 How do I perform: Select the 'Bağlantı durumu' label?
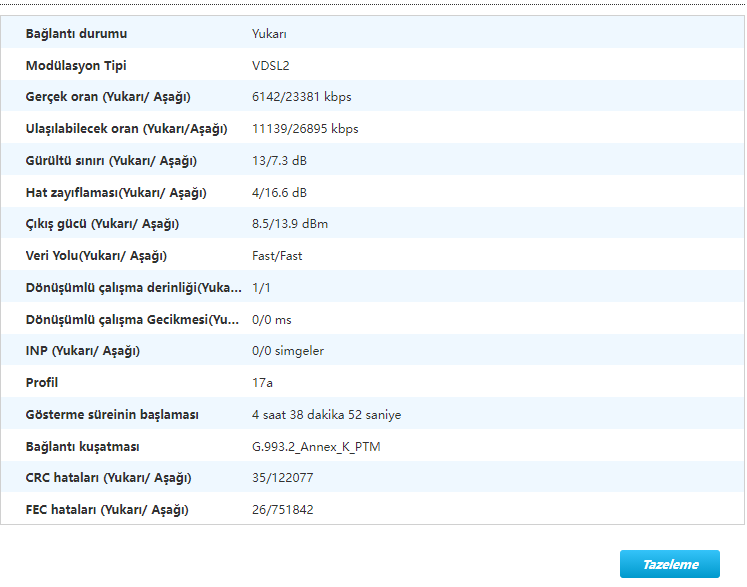(x=76, y=34)
